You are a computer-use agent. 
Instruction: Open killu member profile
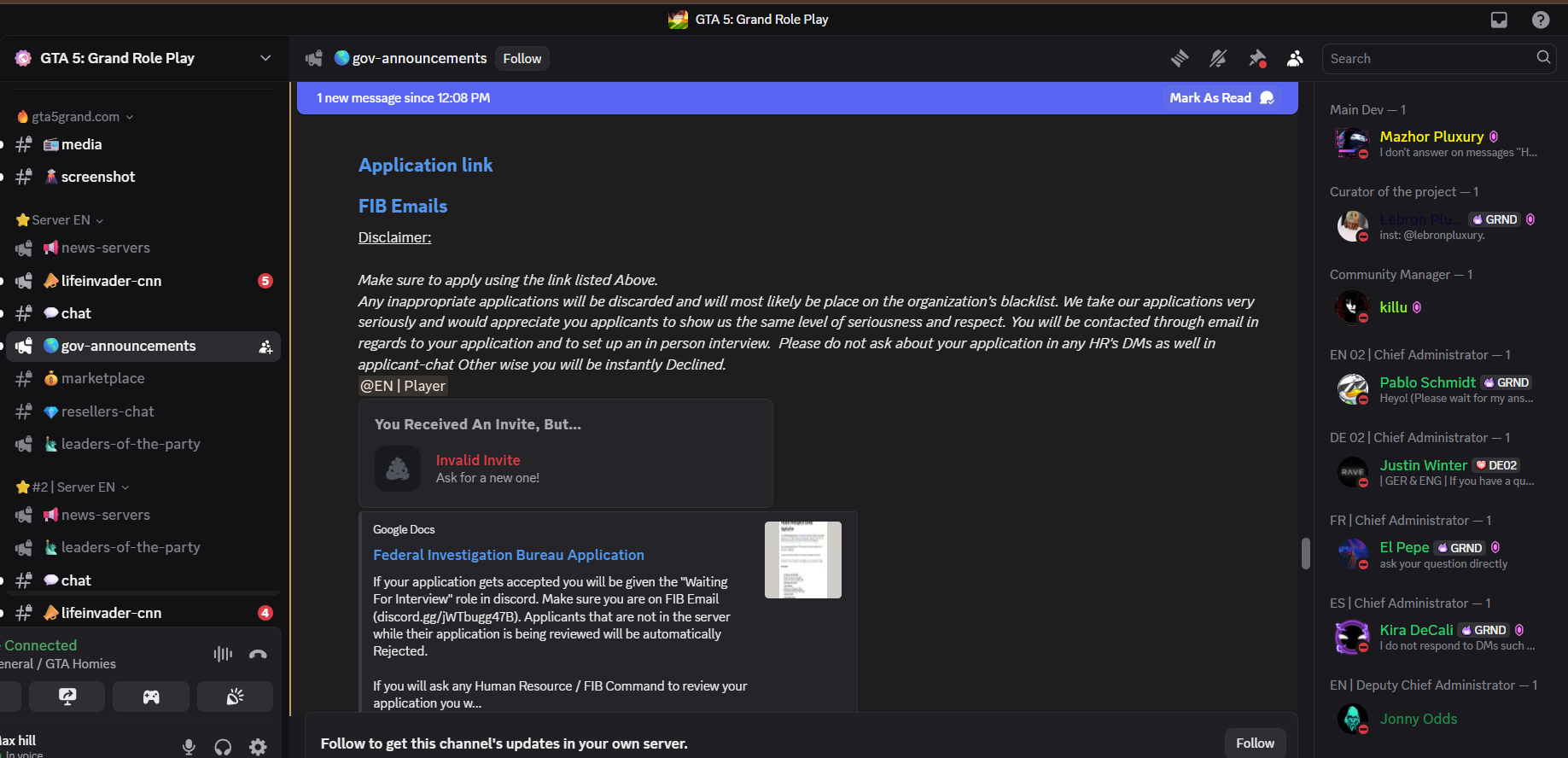1437,307
